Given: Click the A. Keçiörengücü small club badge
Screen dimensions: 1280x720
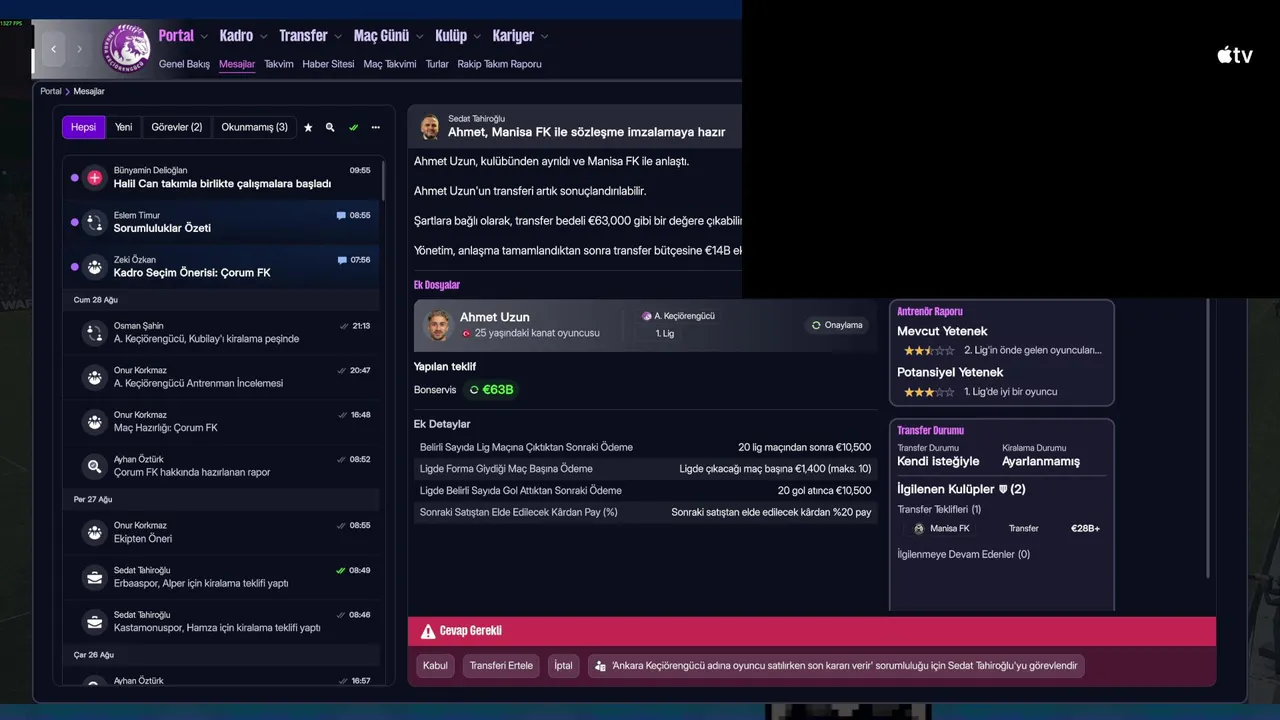Looking at the screenshot, I should pyautogui.click(x=647, y=316).
